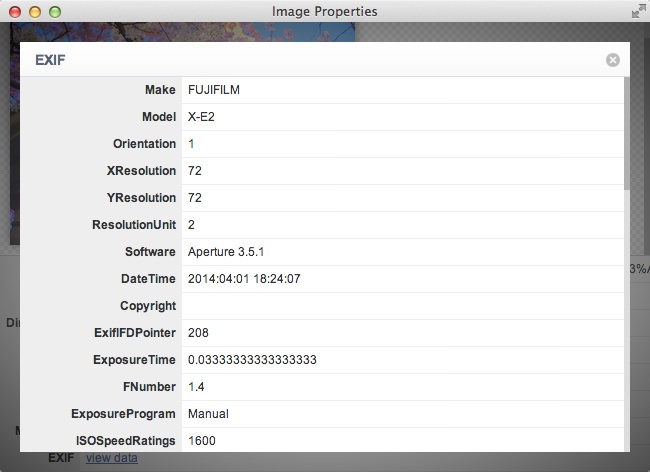This screenshot has width=650, height=472.
Task: Click the XResolution field label
Action: pos(141,171)
